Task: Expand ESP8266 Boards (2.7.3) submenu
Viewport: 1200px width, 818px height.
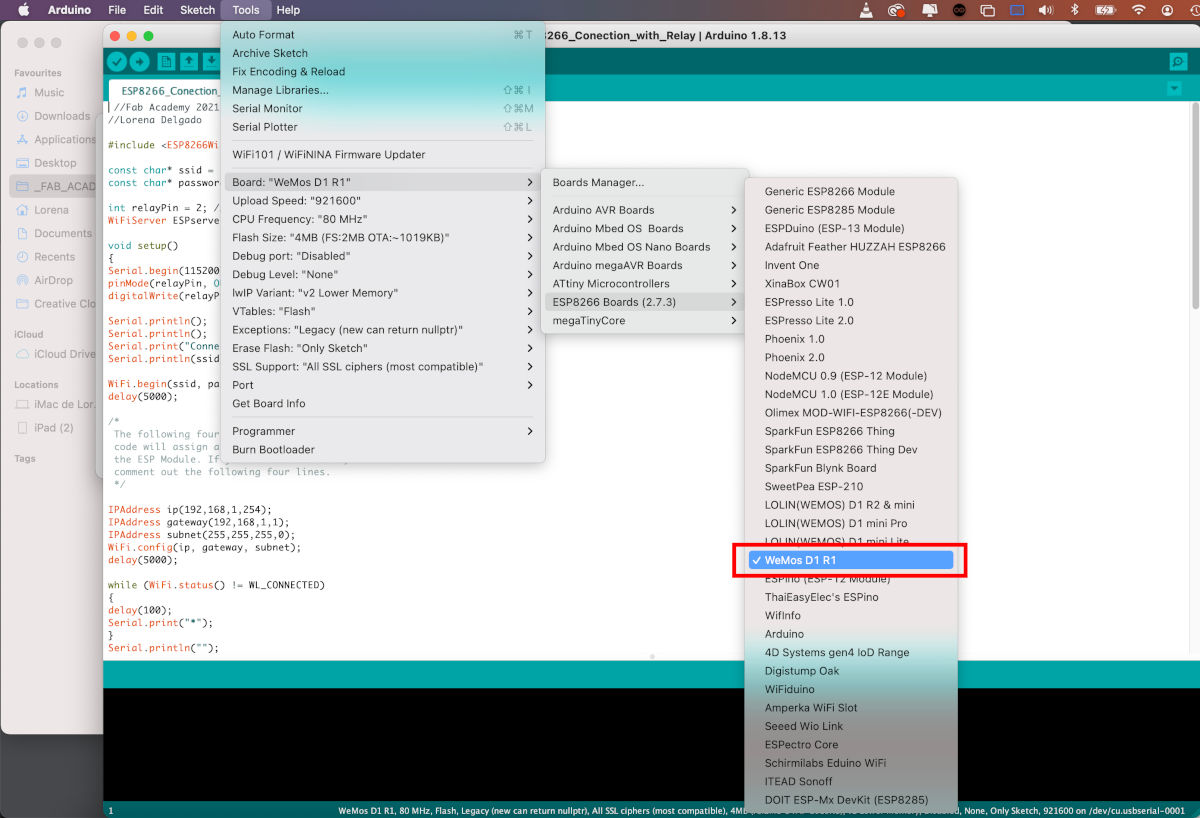Action: click(x=644, y=302)
